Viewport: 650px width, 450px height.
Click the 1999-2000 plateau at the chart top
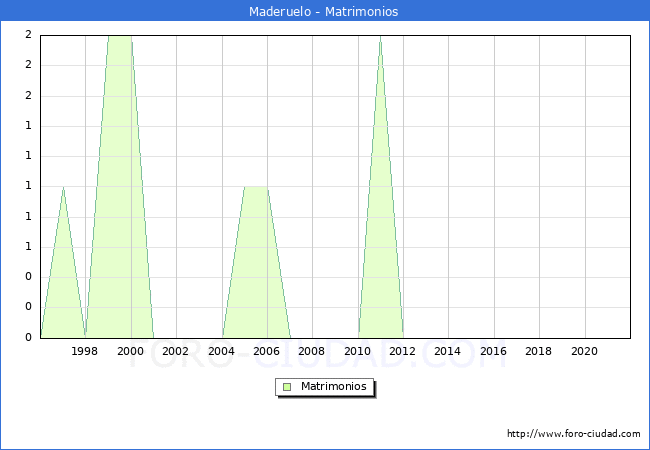120,36
